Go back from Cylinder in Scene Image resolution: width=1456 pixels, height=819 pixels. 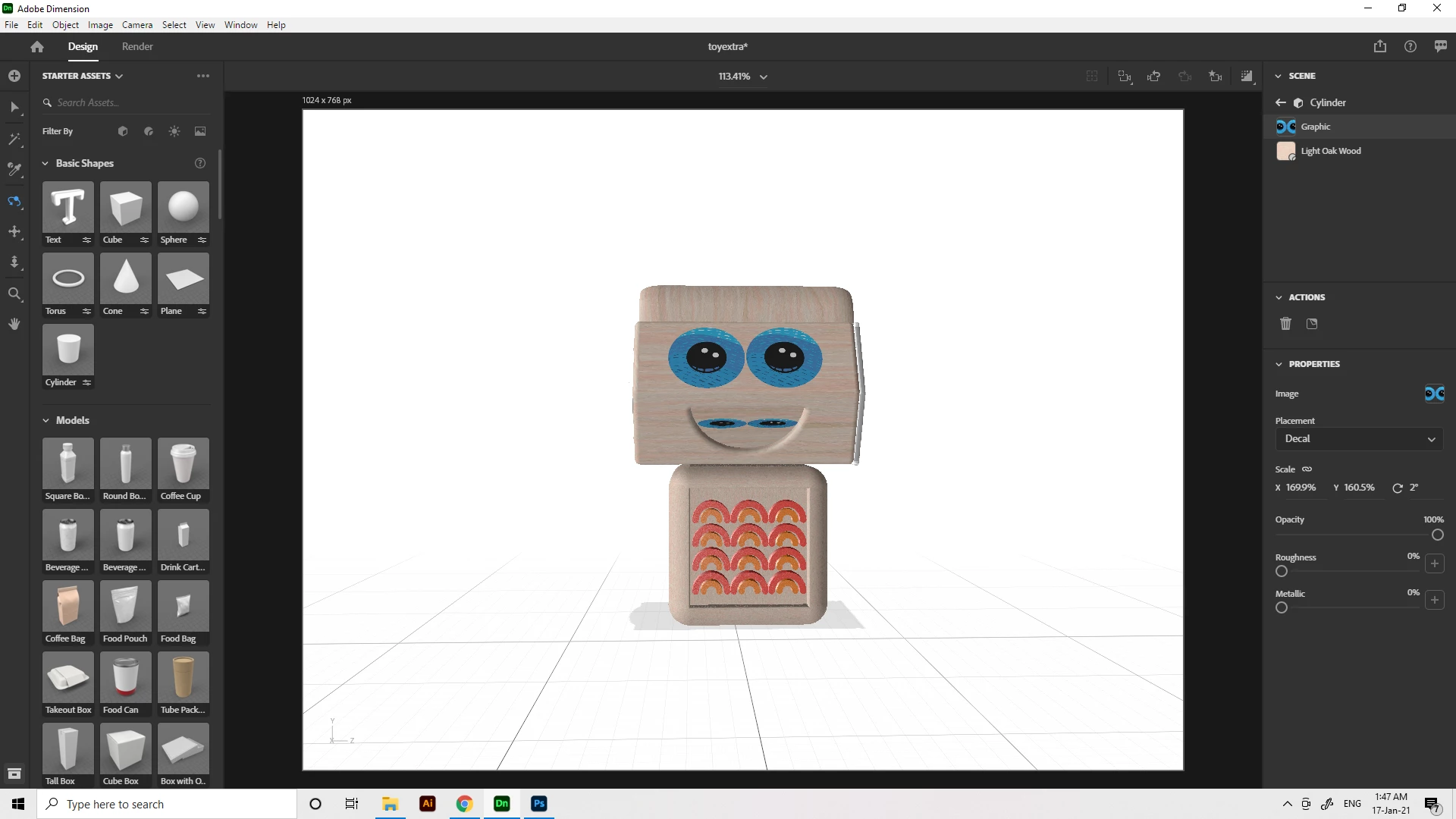(x=1280, y=102)
